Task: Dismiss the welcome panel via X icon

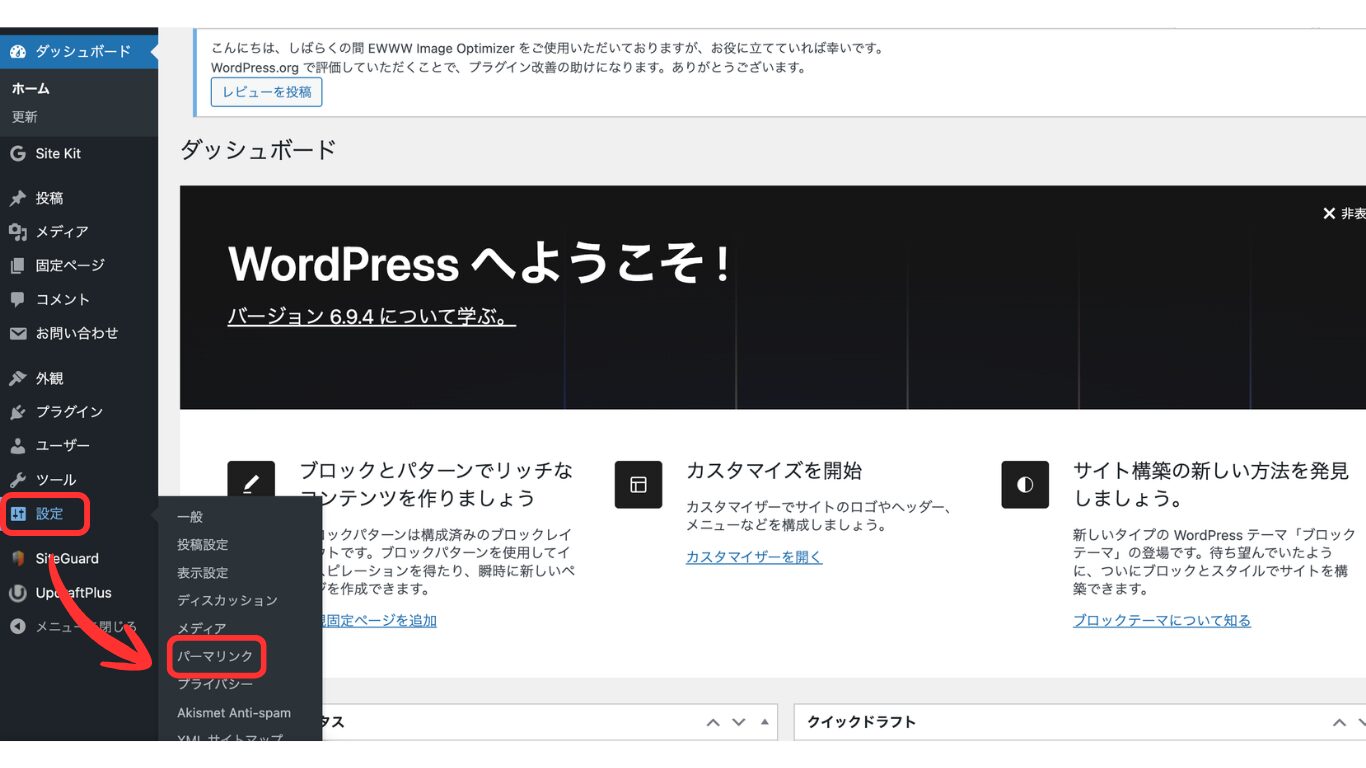Action: pyautogui.click(x=1329, y=213)
